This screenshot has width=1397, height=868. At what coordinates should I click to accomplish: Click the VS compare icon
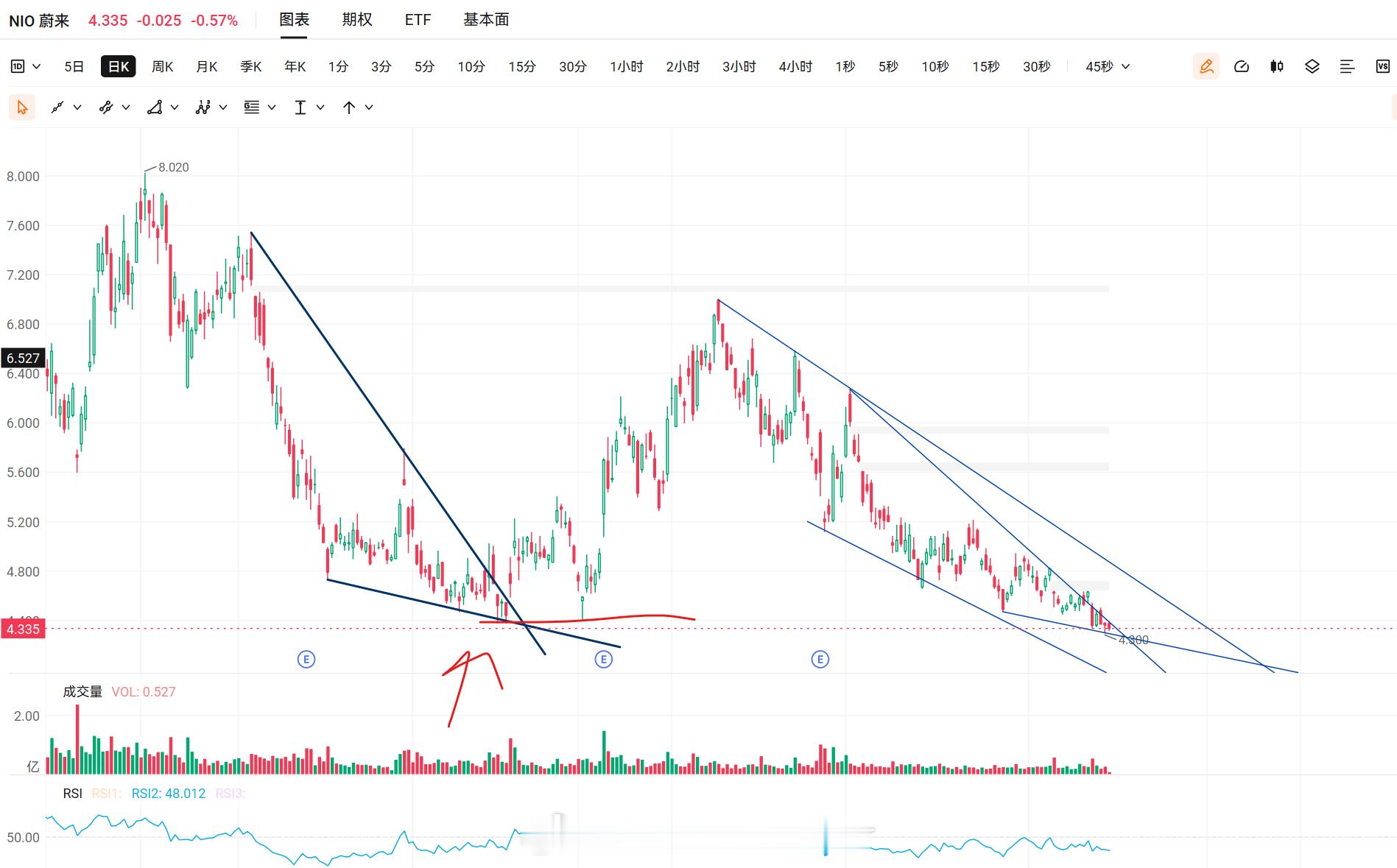pyautogui.click(x=1382, y=66)
